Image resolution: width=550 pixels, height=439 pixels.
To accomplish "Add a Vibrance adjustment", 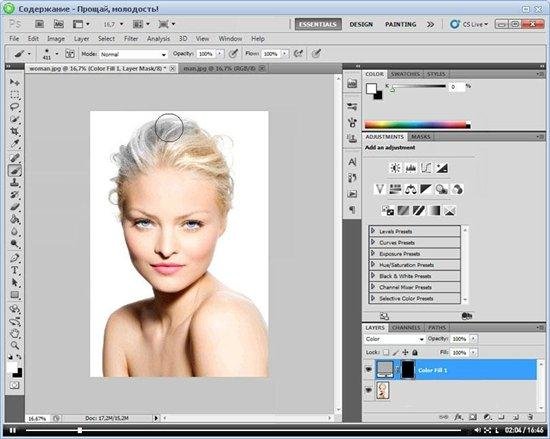I will coord(379,189).
